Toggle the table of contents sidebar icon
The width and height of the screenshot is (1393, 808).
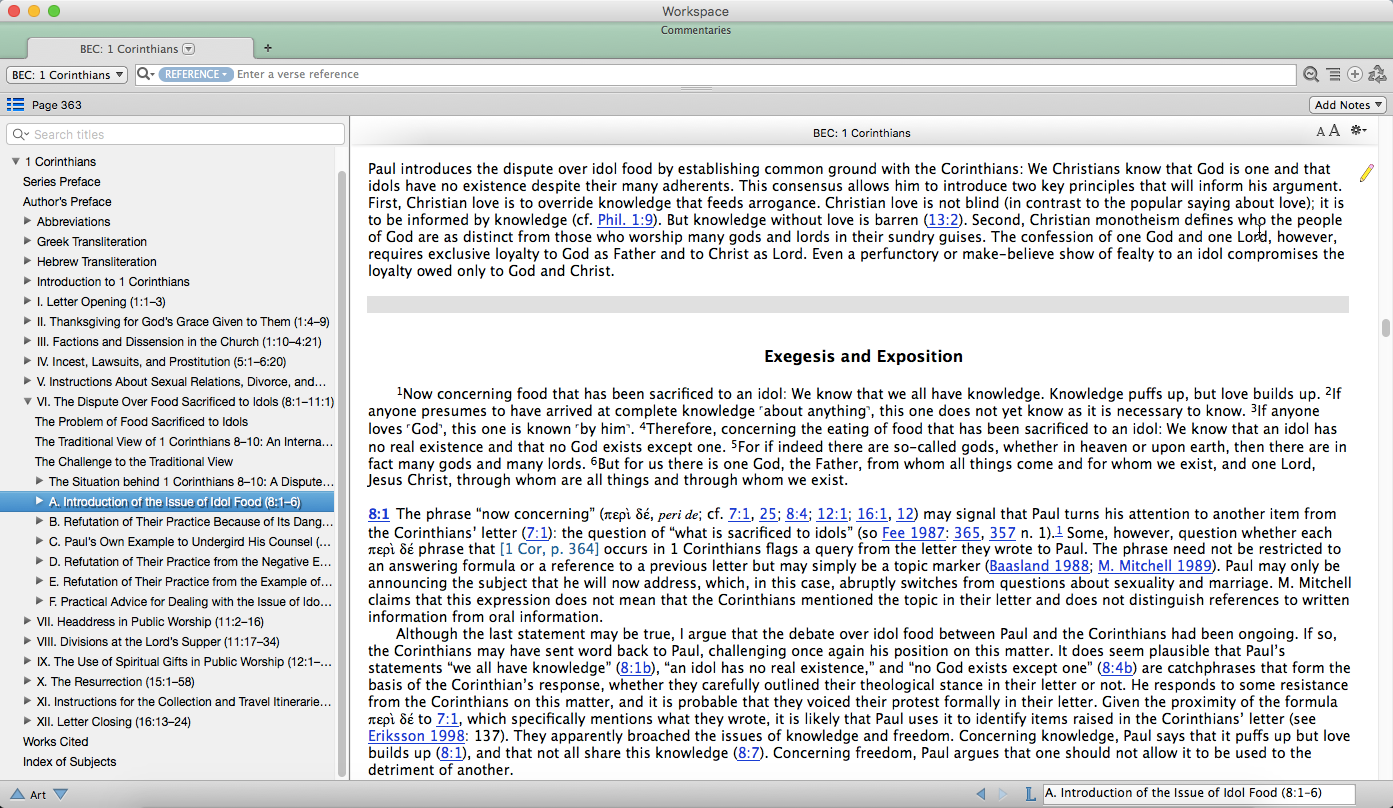coord(15,104)
